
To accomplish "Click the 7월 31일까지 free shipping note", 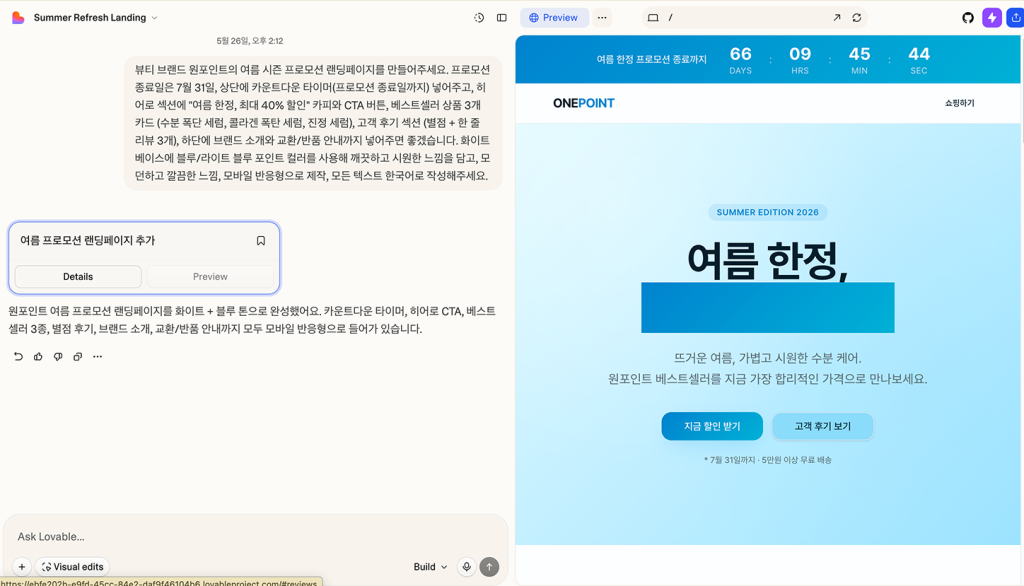I will [767, 460].
